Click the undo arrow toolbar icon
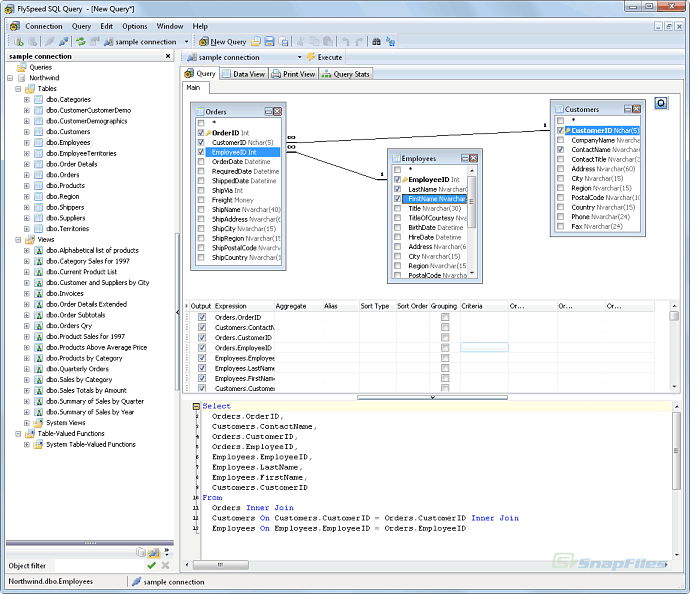690x594 pixels. coord(345,42)
